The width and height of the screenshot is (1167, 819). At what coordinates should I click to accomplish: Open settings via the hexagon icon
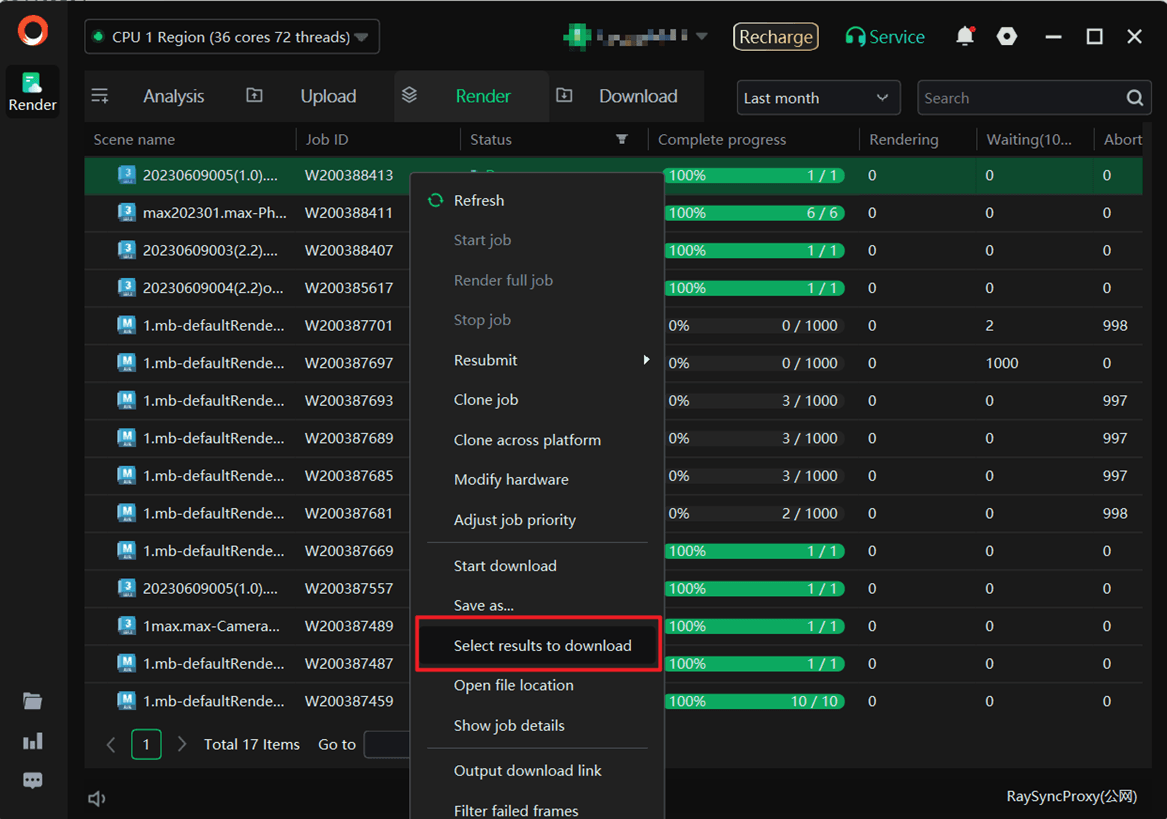[x=1007, y=37]
